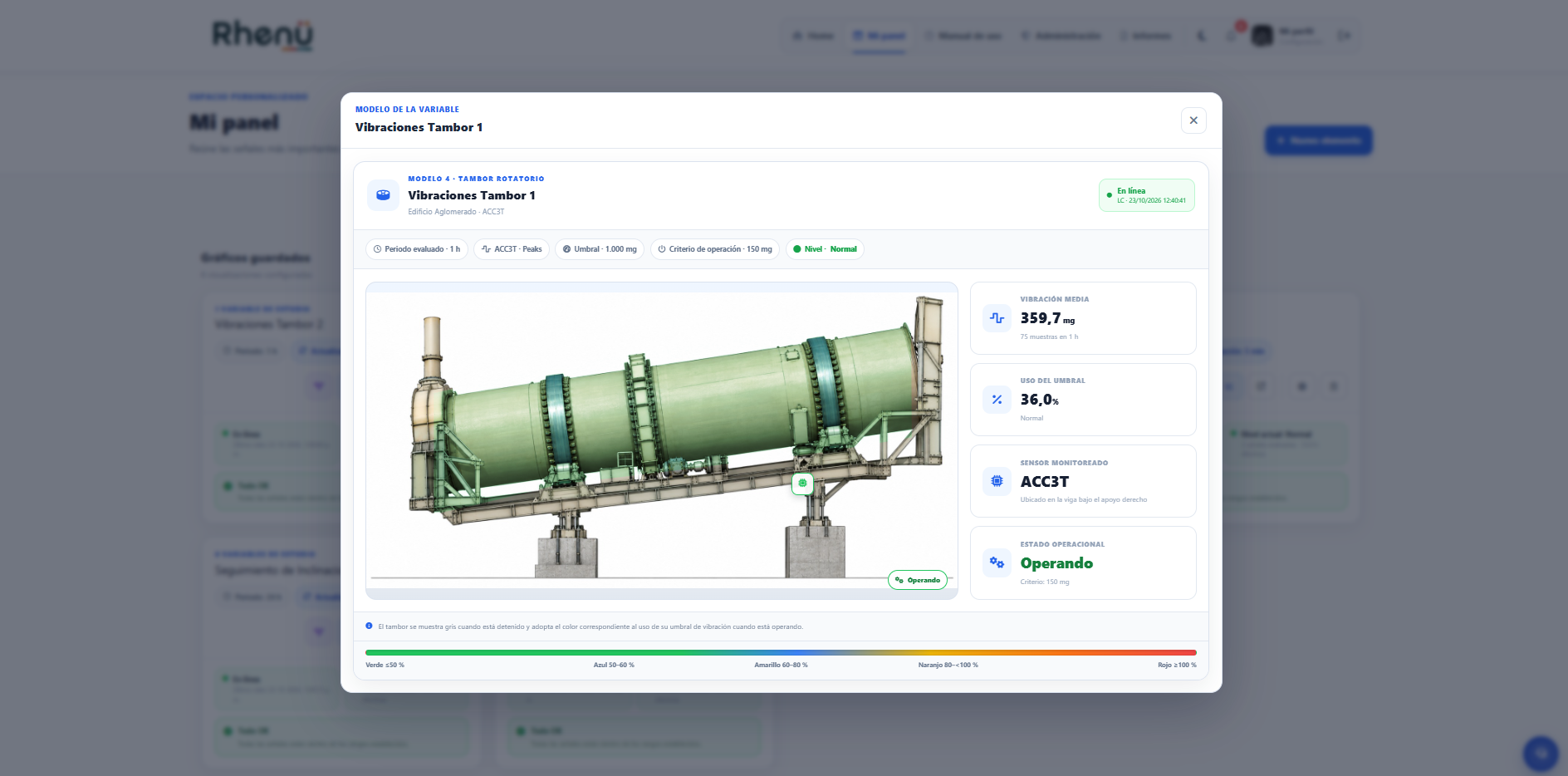Image resolution: width=1568 pixels, height=776 pixels.
Task: Click the Nivel Normal indicator chip
Action: pyautogui.click(x=825, y=249)
